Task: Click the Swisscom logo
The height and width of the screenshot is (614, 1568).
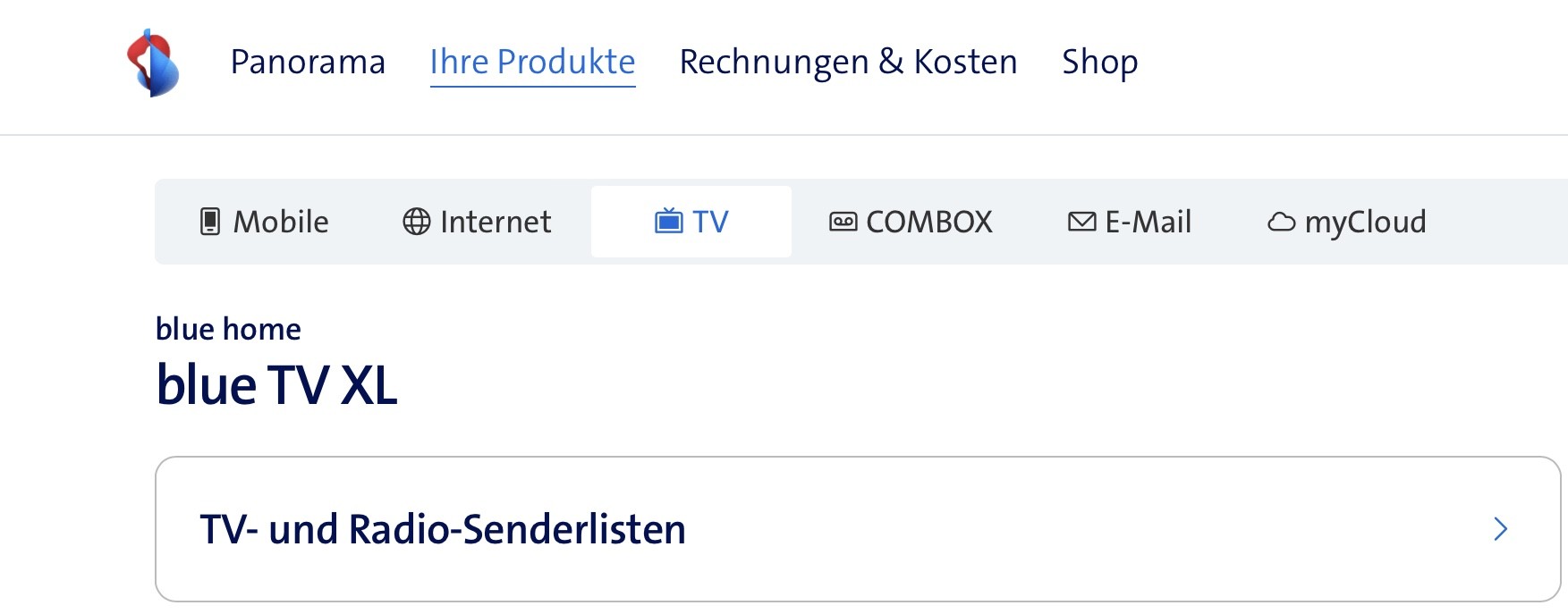Action: pyautogui.click(x=153, y=63)
